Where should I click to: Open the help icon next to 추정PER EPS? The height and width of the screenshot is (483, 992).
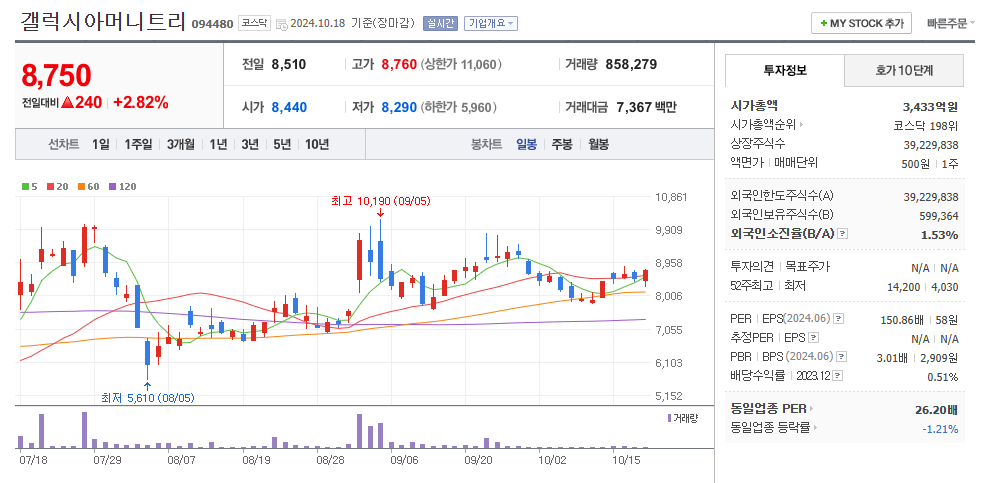tap(814, 337)
